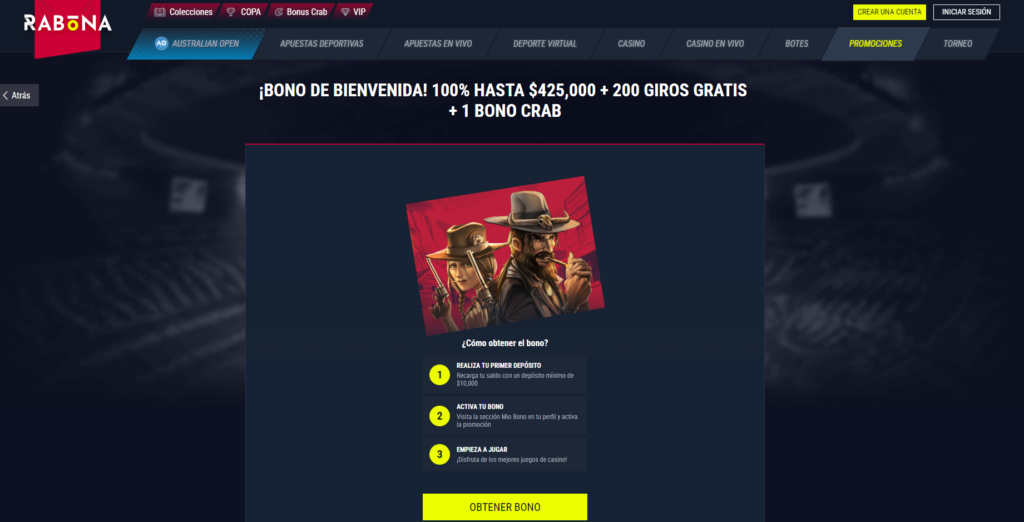Click the Bonus Crab icon

(x=279, y=12)
